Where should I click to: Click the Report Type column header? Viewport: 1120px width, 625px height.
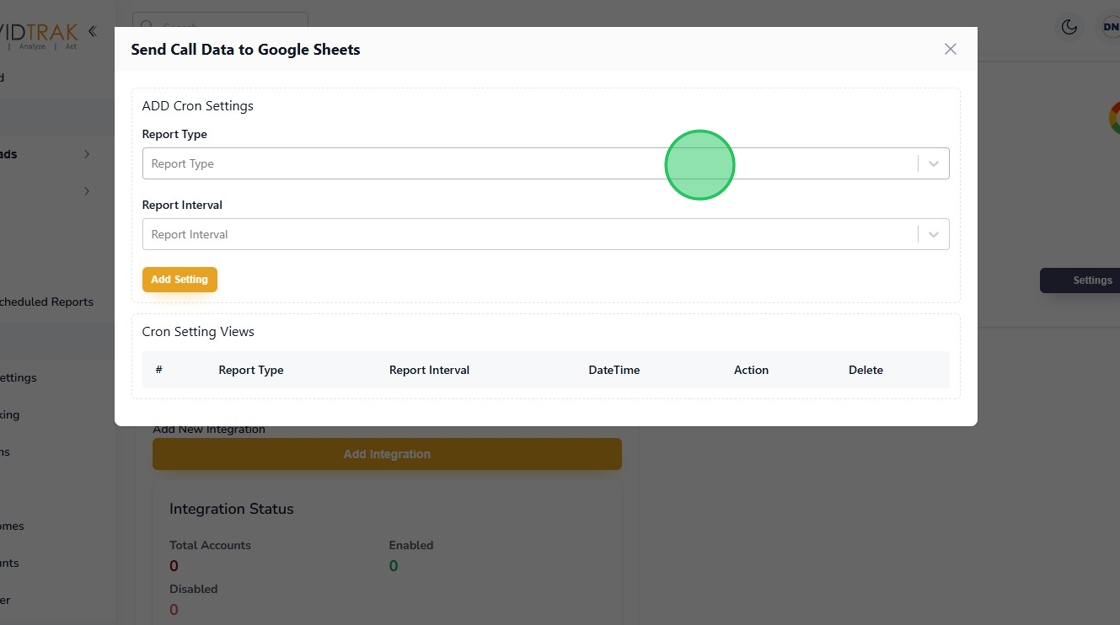pos(251,370)
